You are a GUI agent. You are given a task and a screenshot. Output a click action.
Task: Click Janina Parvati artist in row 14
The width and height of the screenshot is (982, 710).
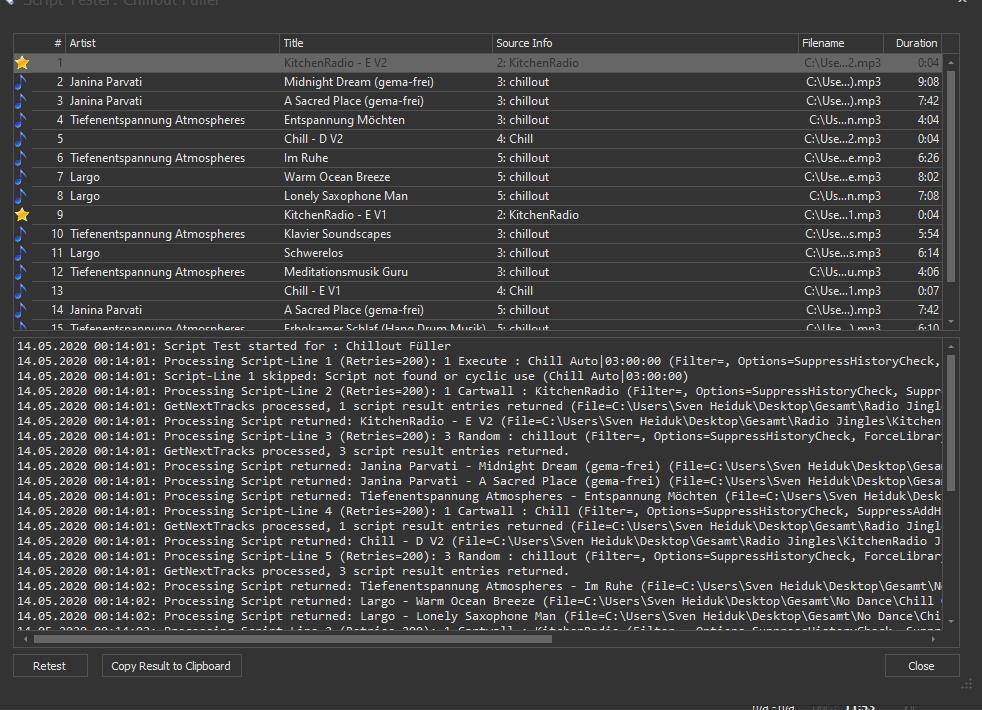[x=106, y=310]
